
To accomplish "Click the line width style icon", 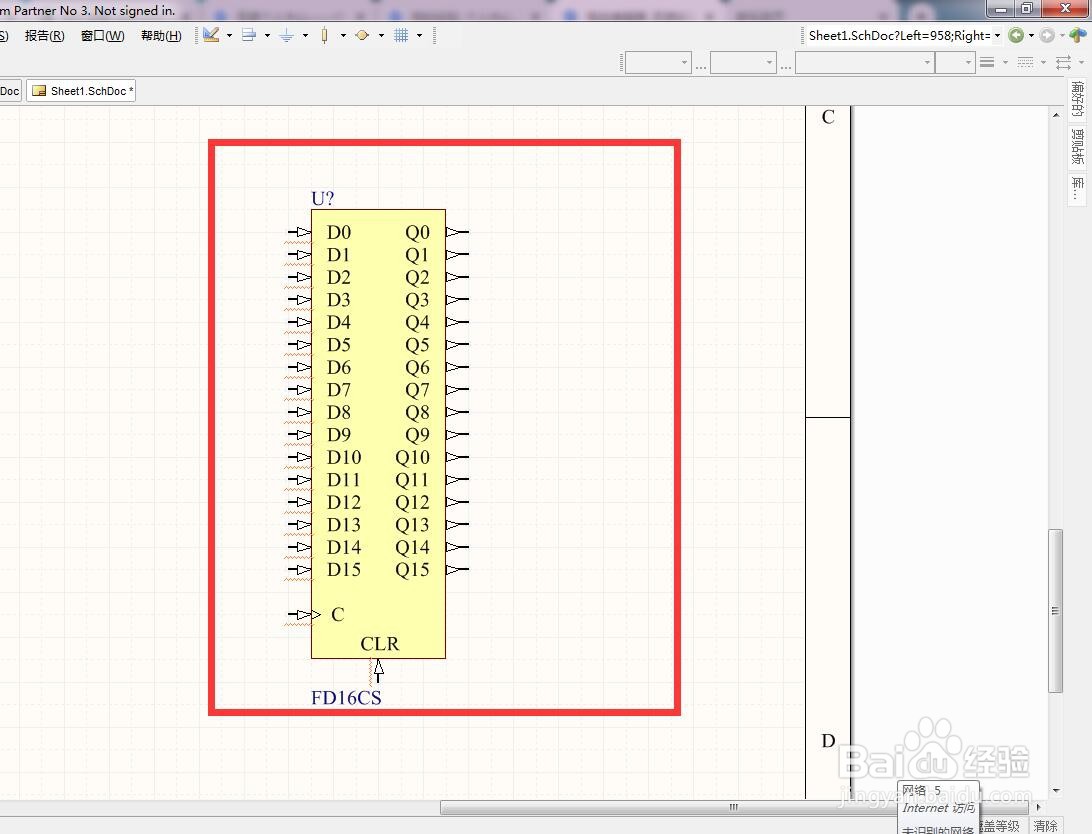I will (987, 63).
